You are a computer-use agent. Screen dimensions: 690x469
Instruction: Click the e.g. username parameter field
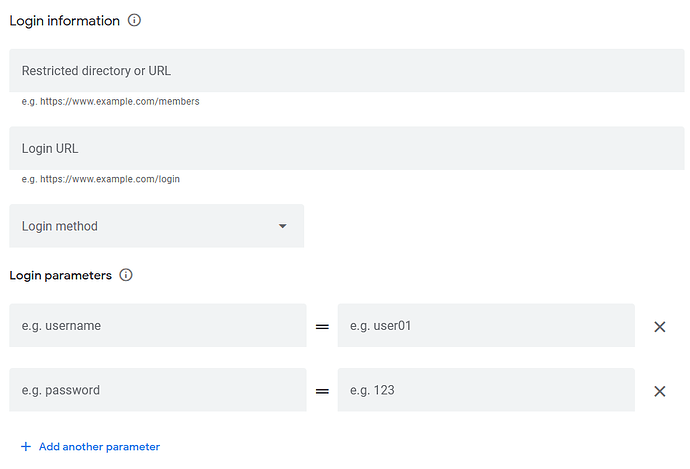pos(158,325)
